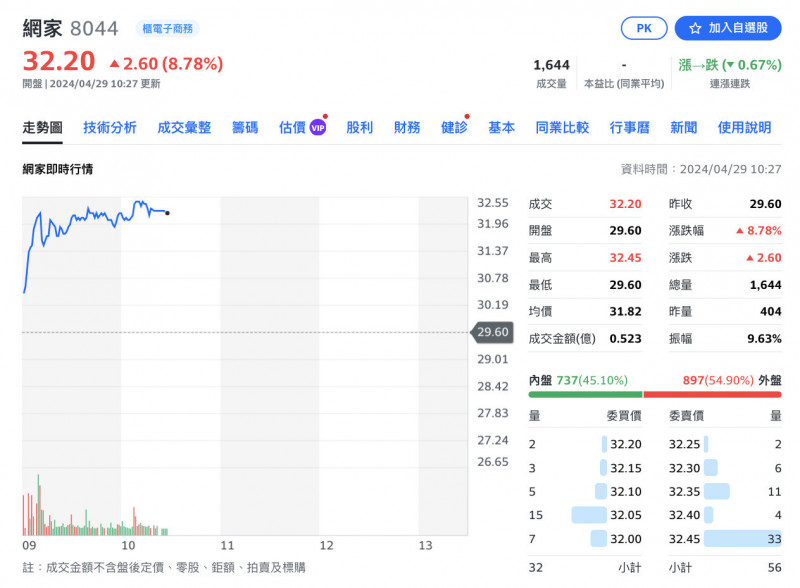This screenshot has width=800, height=588.
Task: Click the 1,644 成交量 figure at top
Action: pyautogui.click(x=551, y=65)
